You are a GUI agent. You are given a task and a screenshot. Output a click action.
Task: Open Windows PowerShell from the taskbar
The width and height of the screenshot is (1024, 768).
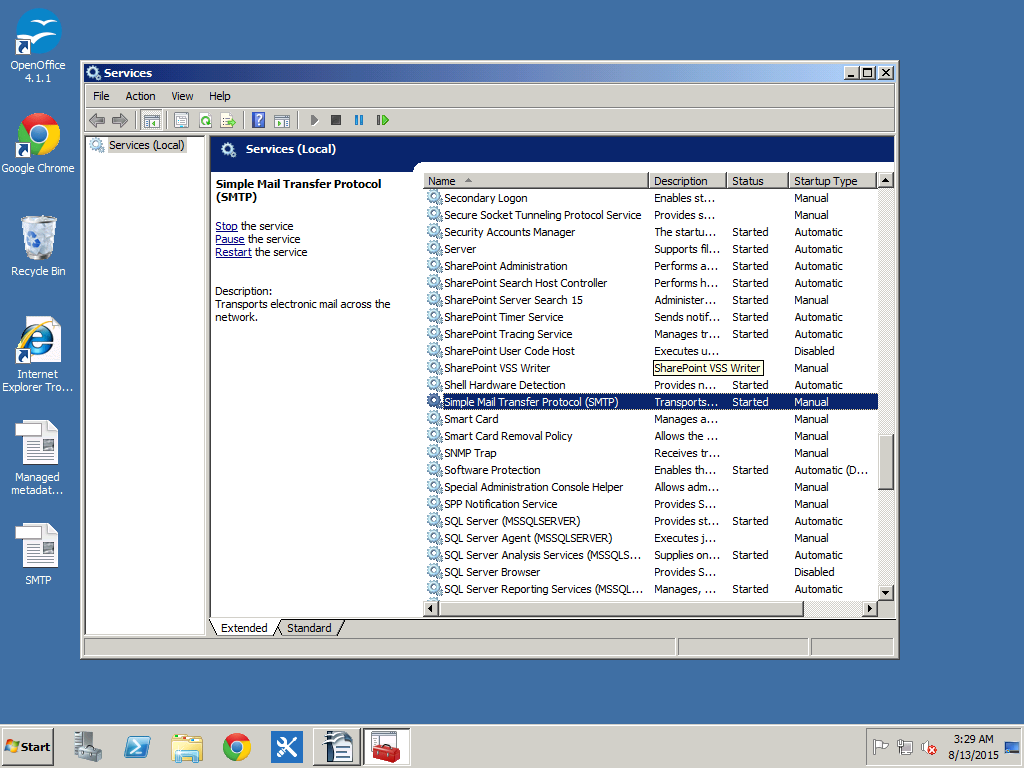137,746
